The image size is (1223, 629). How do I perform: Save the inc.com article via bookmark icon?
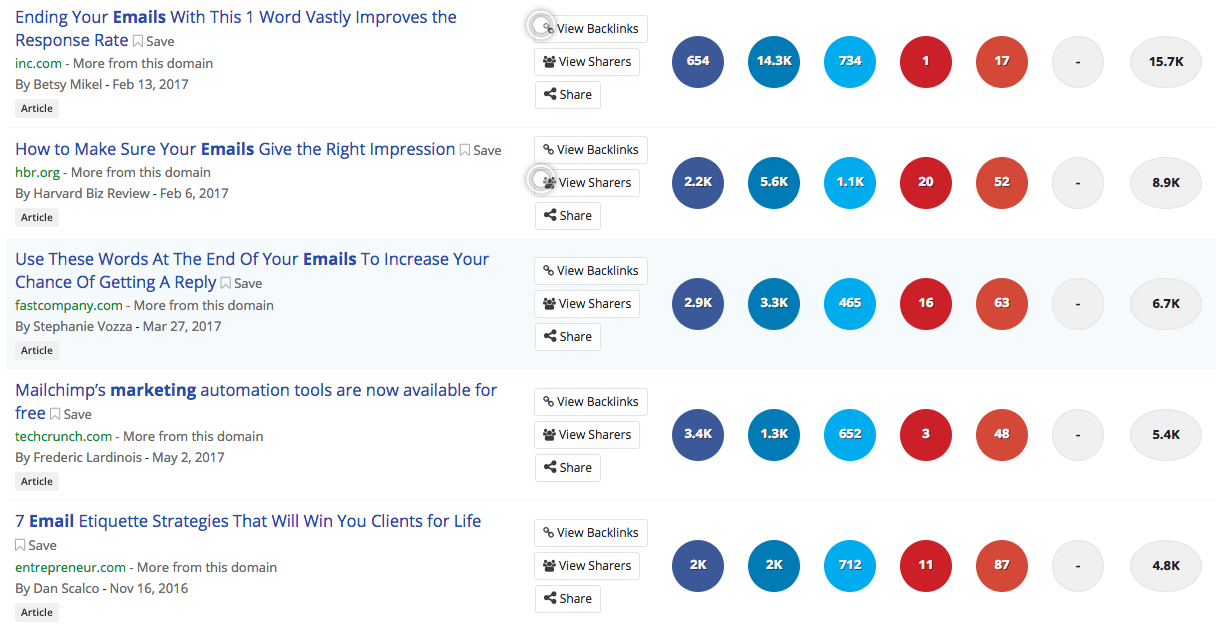click(153, 41)
